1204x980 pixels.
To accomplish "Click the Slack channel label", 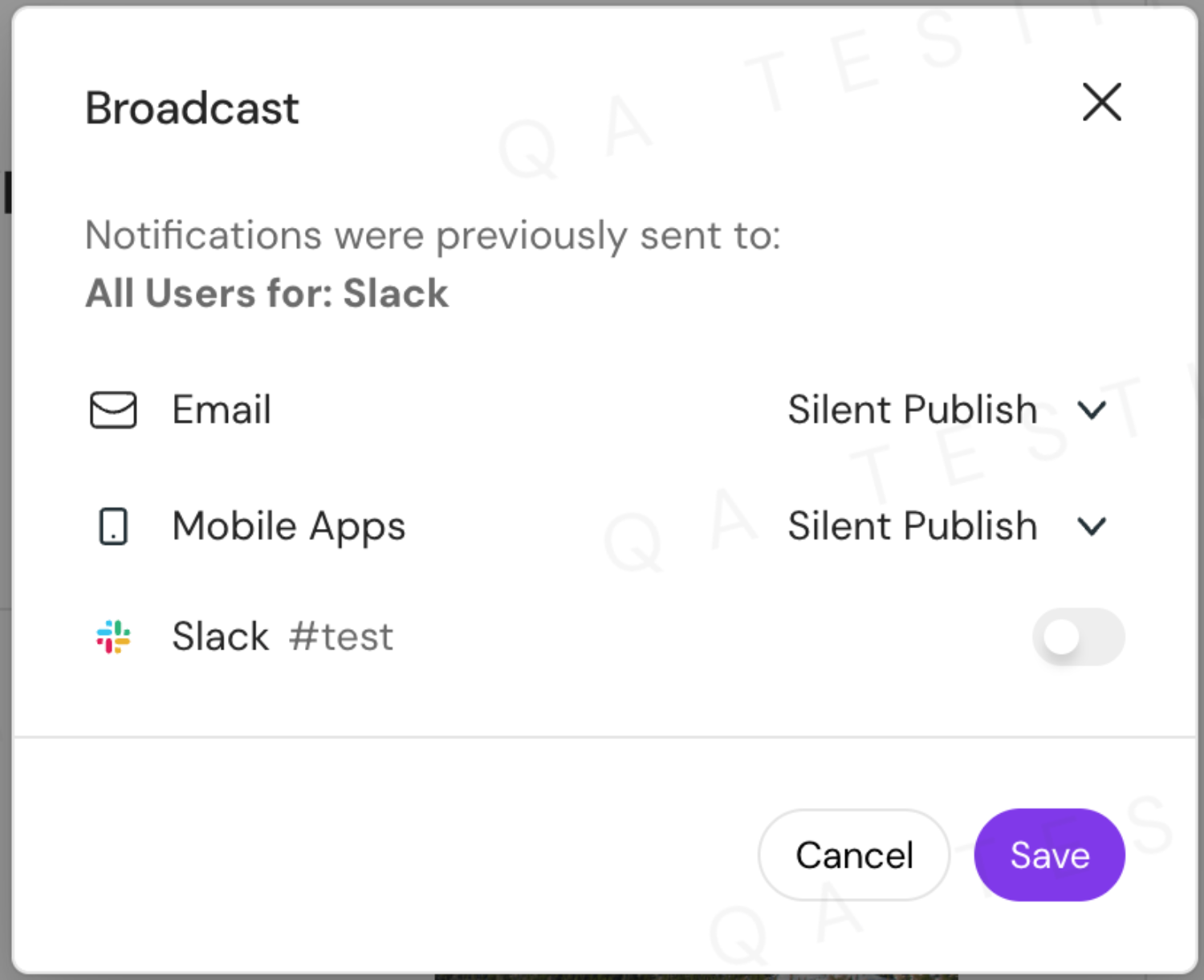I will pos(220,637).
